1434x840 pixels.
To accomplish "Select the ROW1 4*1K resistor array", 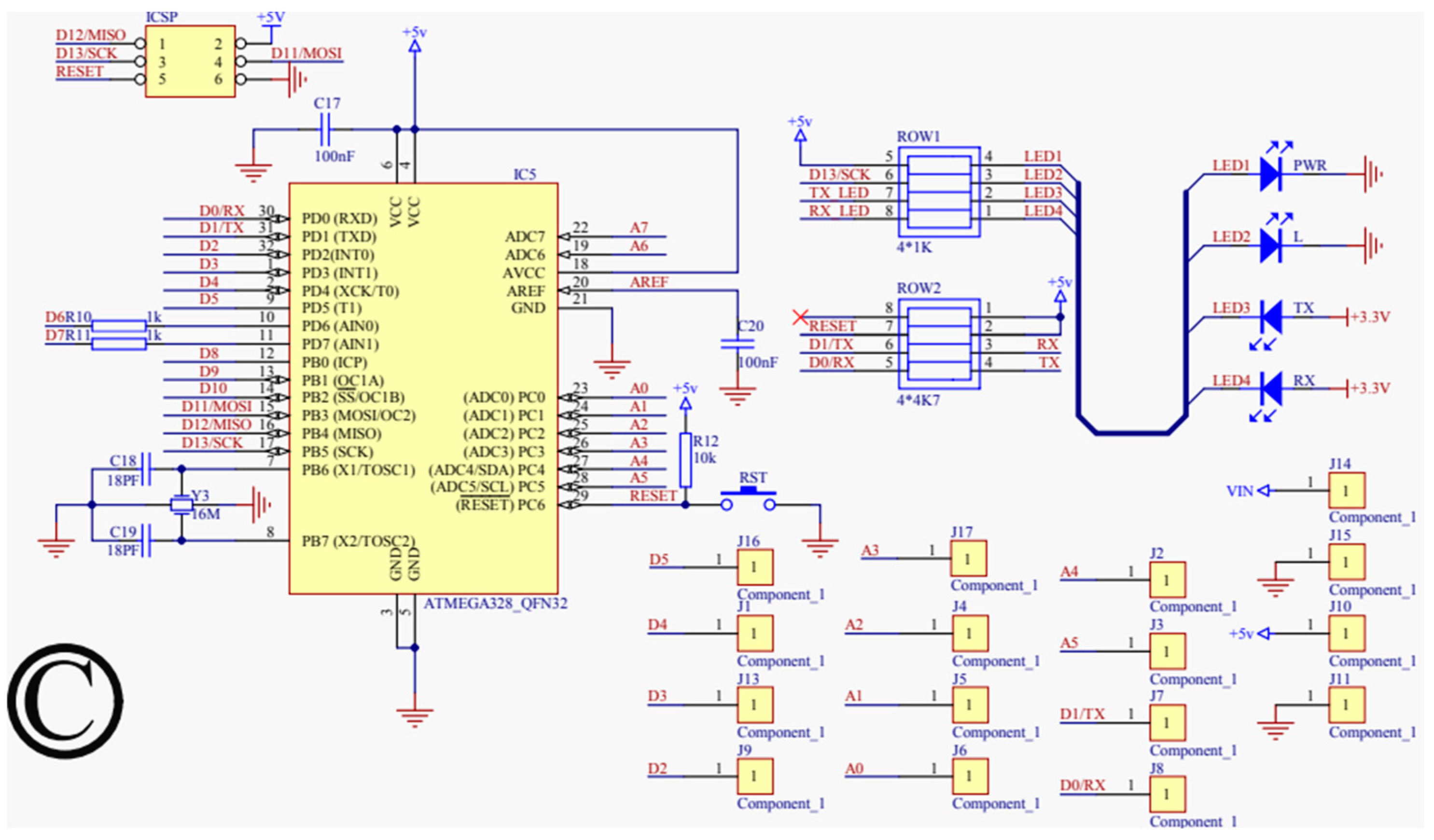I will 939,192.
